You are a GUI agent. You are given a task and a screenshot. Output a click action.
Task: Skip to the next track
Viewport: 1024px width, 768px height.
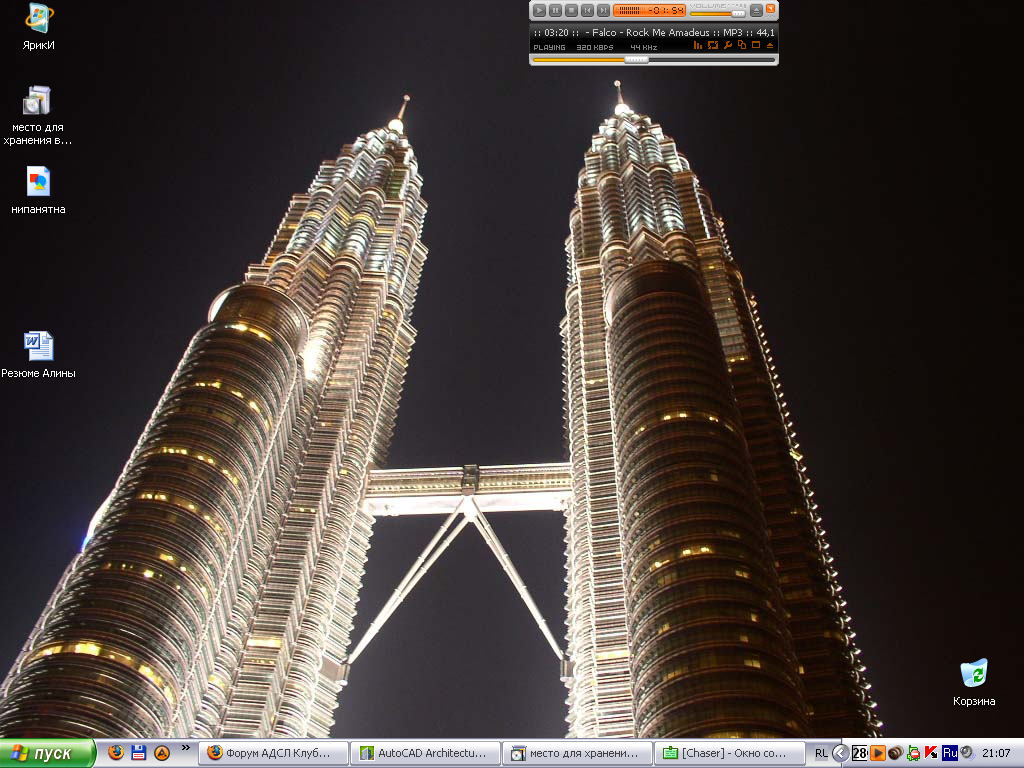tap(603, 10)
